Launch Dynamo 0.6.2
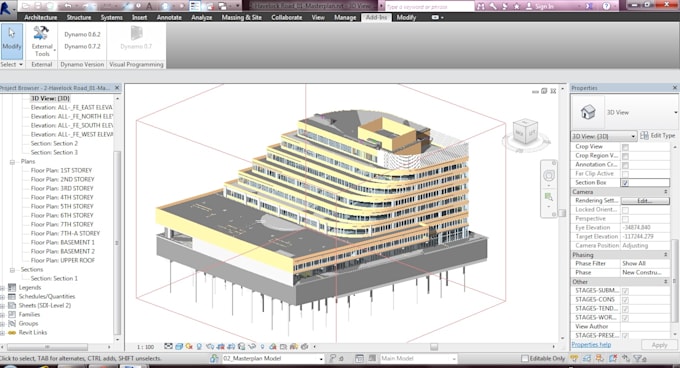Image resolution: width=680 pixels, height=368 pixels. (82, 34)
